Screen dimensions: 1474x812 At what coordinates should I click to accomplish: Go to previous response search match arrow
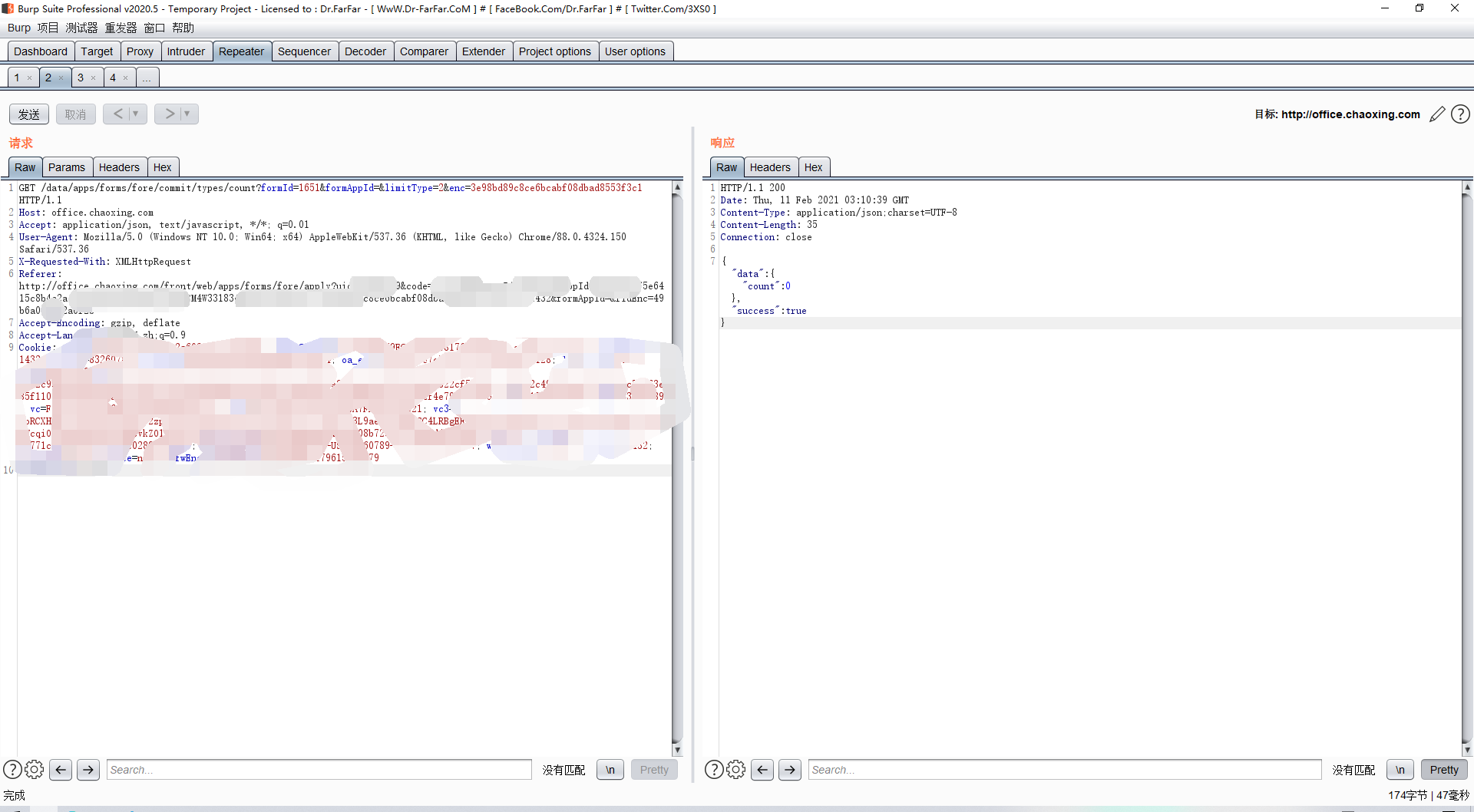762,769
